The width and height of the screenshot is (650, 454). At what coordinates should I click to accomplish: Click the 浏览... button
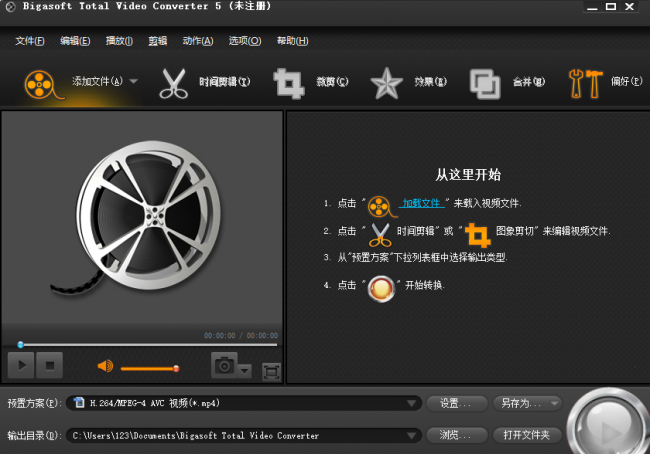coord(456,435)
